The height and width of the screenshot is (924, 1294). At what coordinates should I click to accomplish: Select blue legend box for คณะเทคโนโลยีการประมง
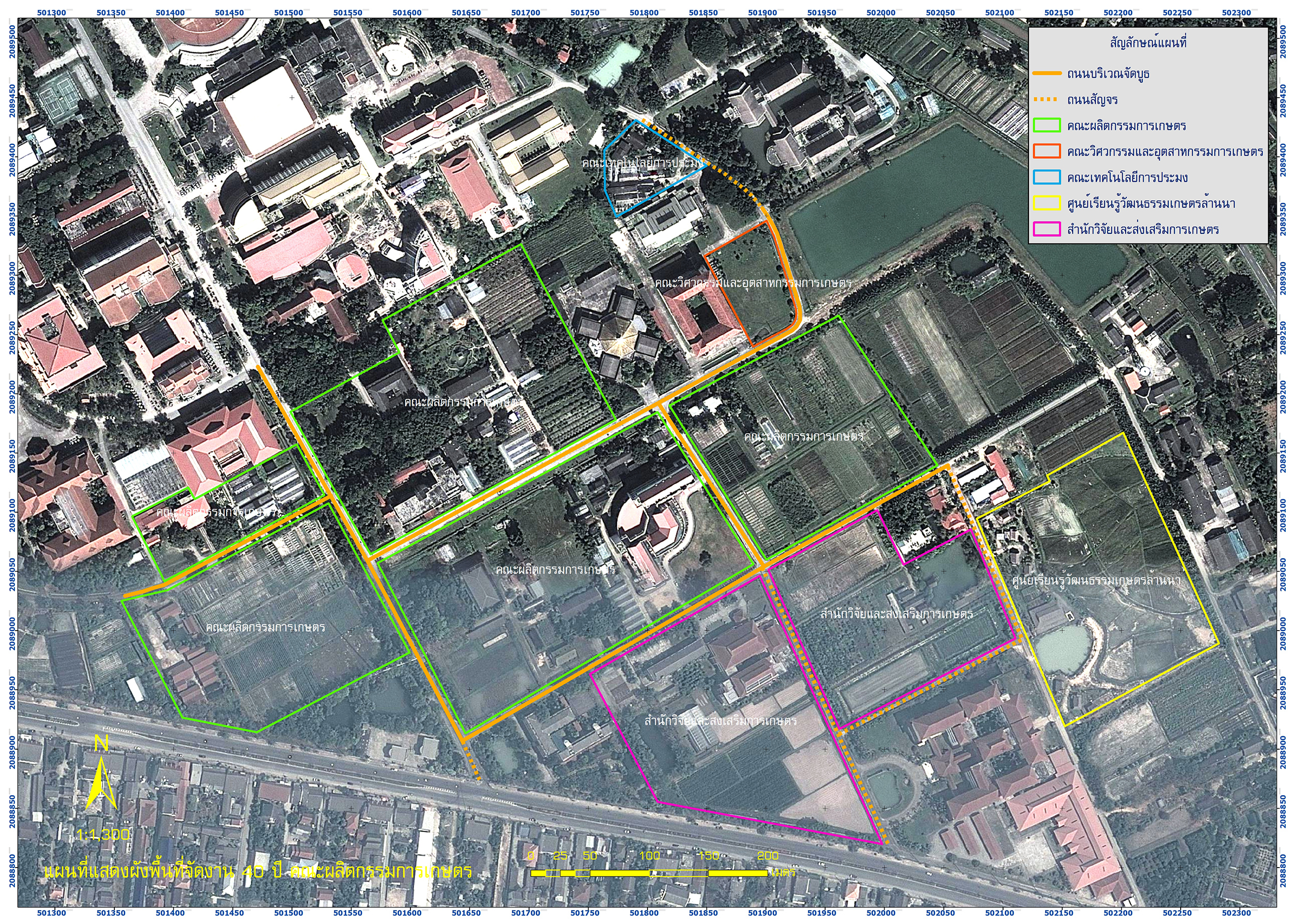tap(1047, 177)
